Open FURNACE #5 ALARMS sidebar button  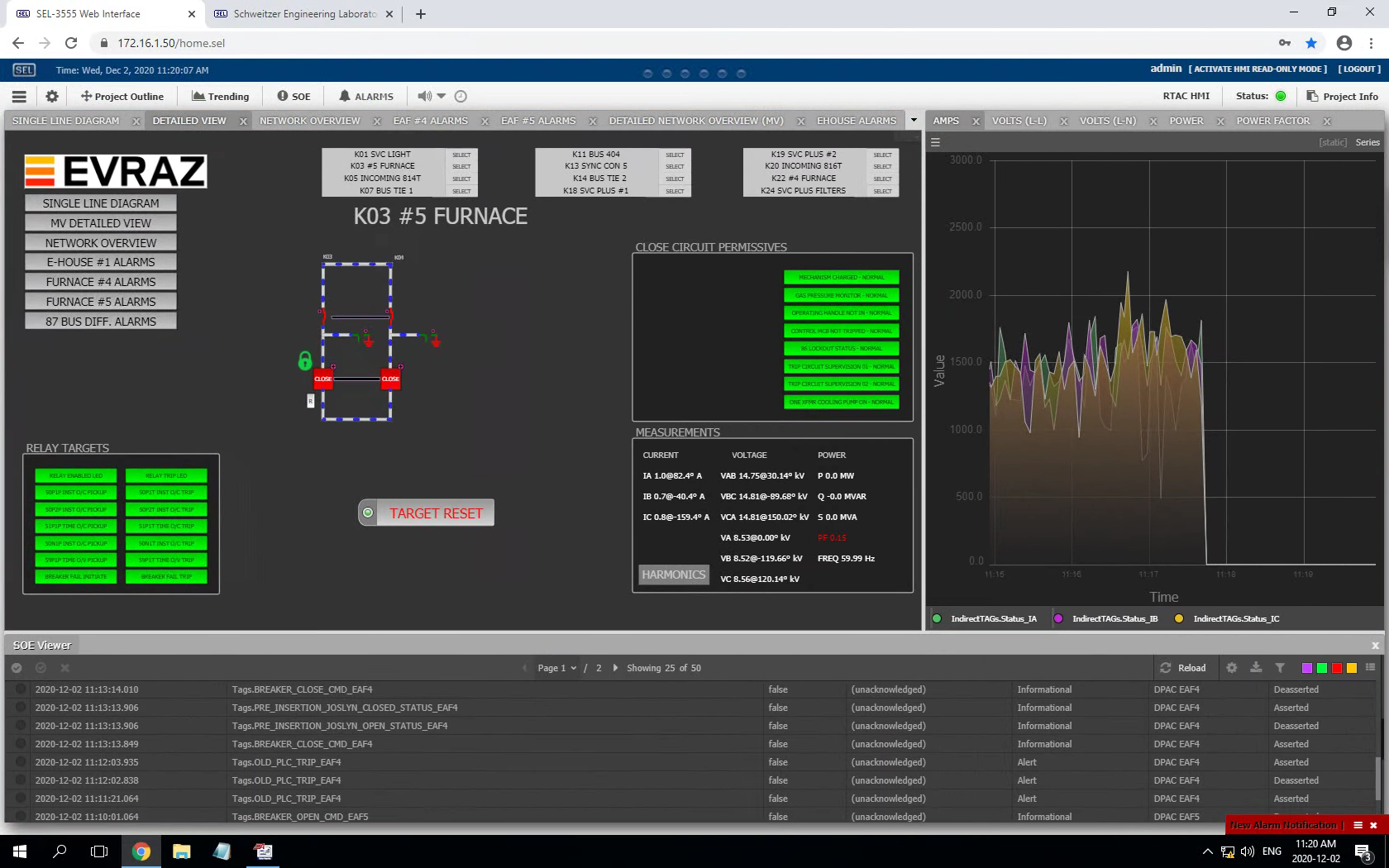101,302
